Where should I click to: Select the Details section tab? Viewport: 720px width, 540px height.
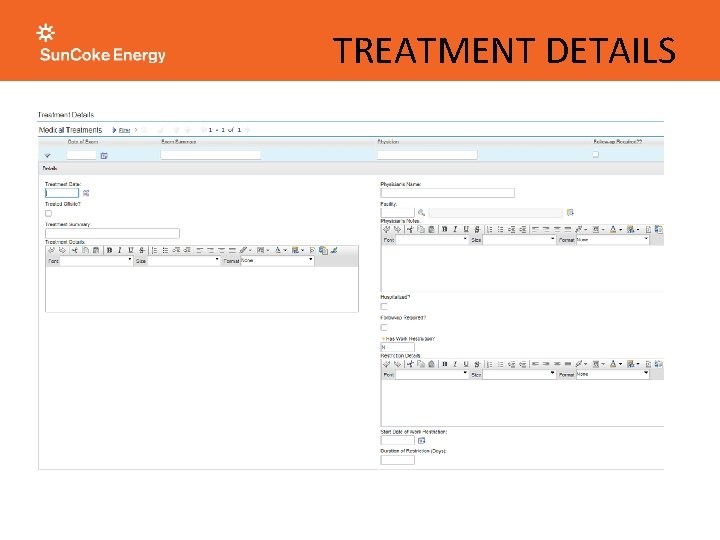(50, 169)
